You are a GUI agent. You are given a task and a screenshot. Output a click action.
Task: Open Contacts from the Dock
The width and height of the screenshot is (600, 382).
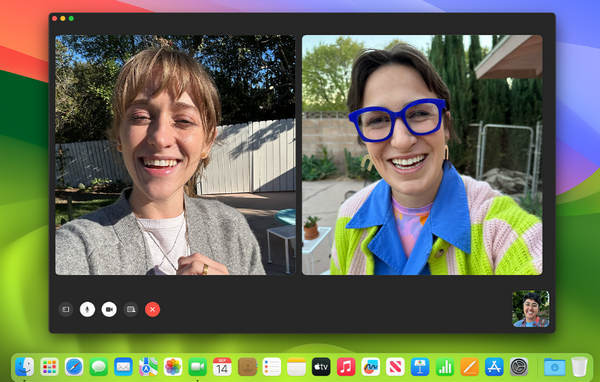click(247, 367)
